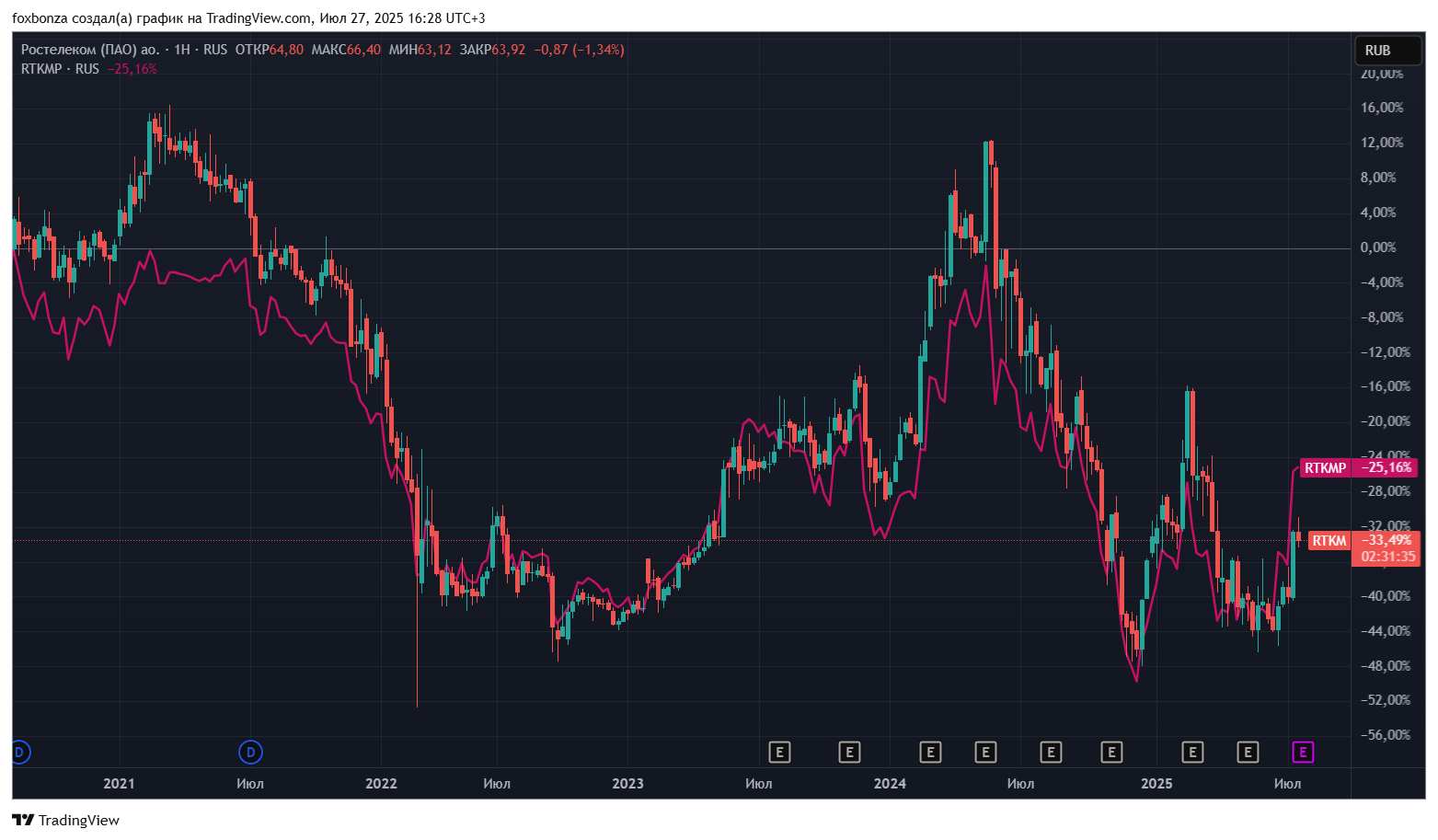Open the RUB currency selector
This screenshot has height=840, width=1438.
point(1388,51)
